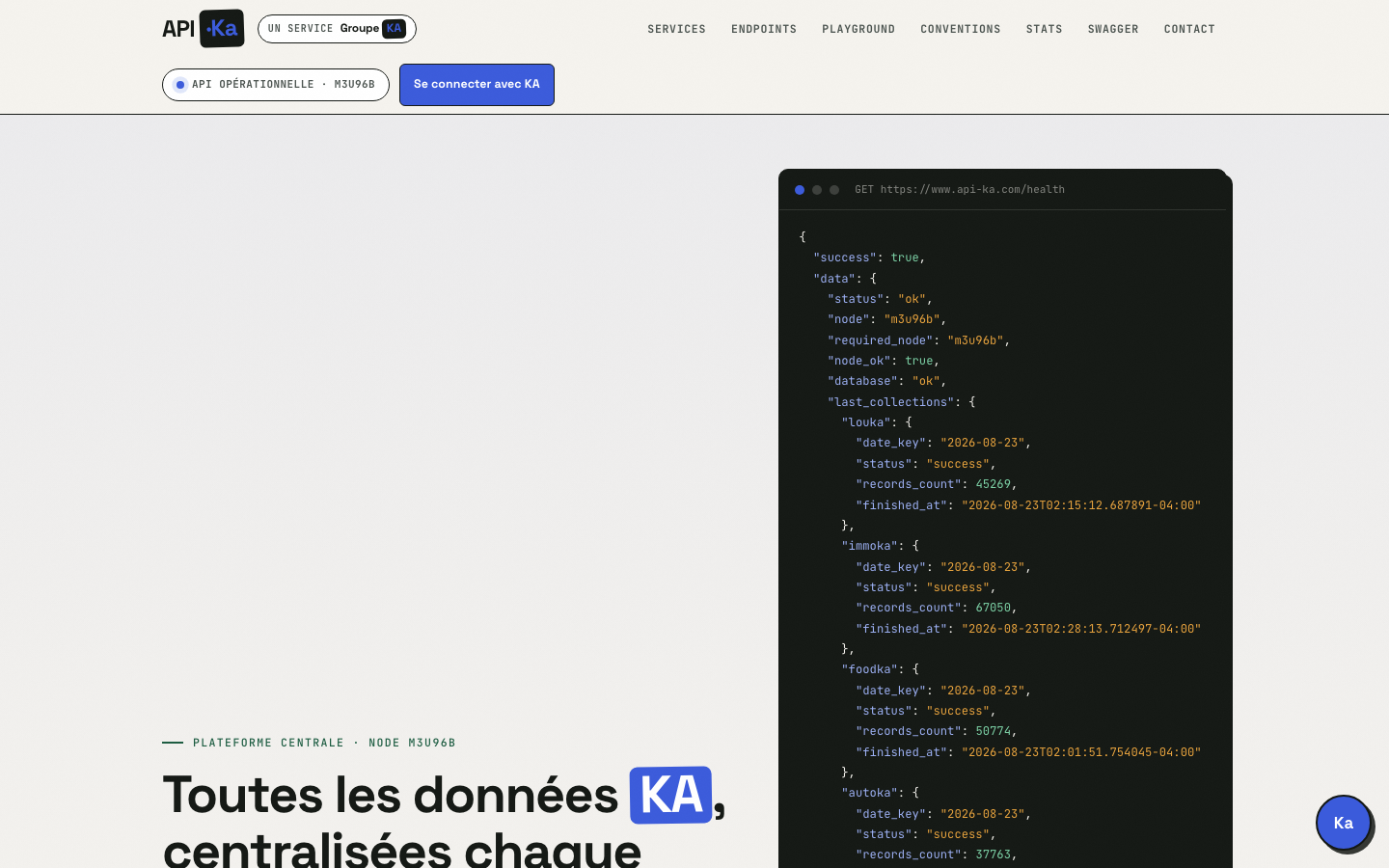
Task: Open Swagger documentation
Action: 1113,29
